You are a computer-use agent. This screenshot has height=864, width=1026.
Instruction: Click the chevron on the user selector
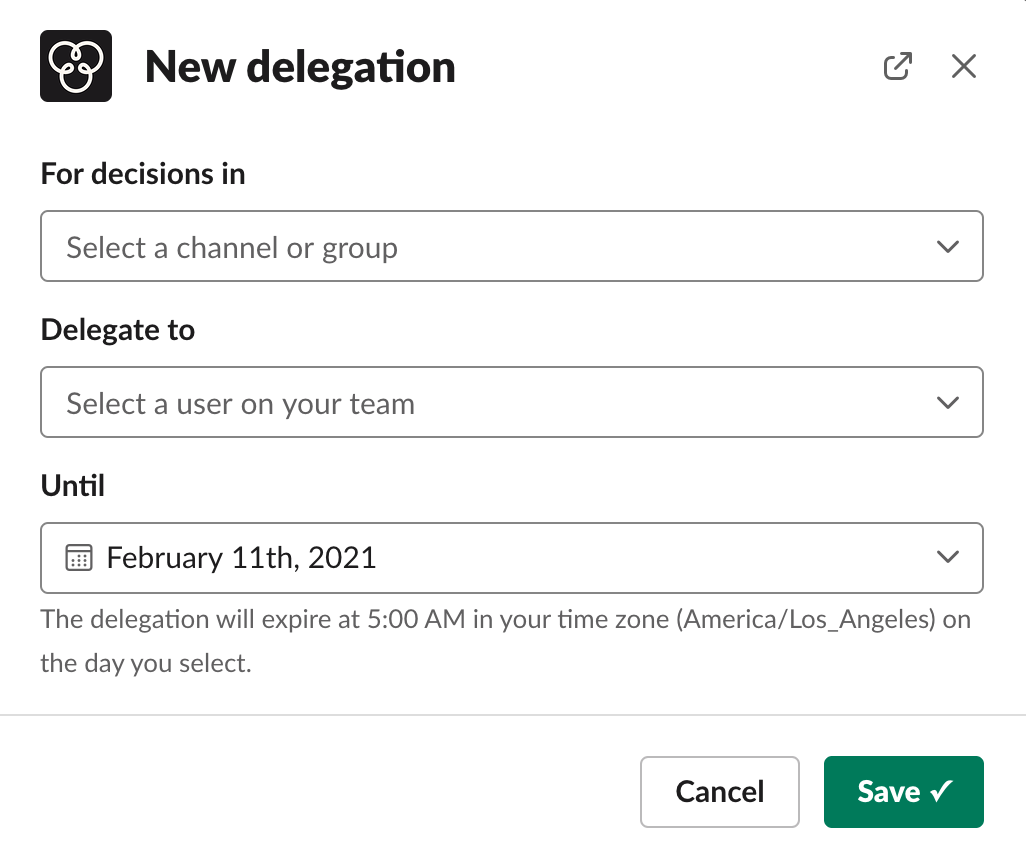tap(948, 402)
